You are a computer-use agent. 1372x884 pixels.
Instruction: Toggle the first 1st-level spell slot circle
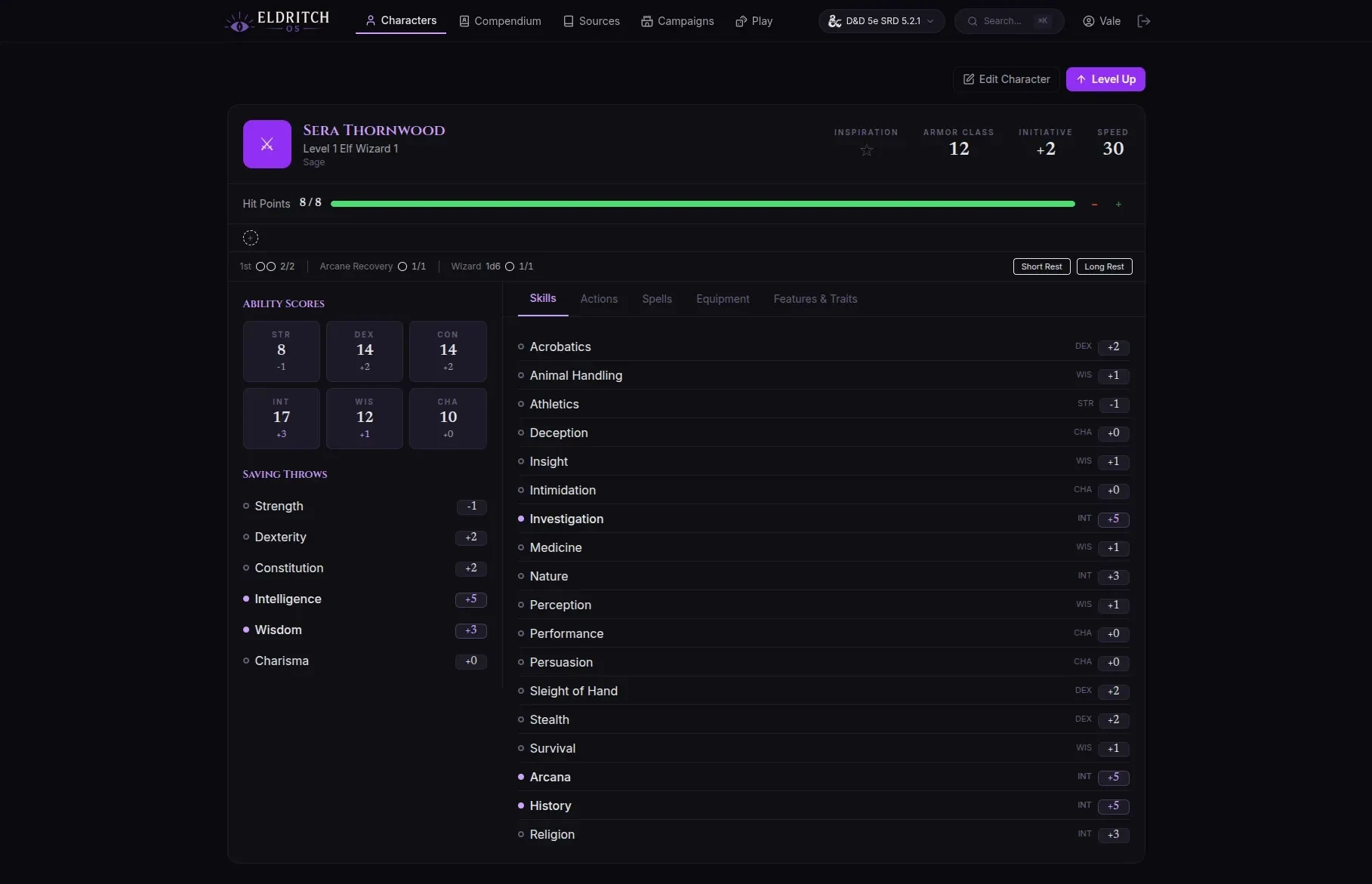(261, 266)
